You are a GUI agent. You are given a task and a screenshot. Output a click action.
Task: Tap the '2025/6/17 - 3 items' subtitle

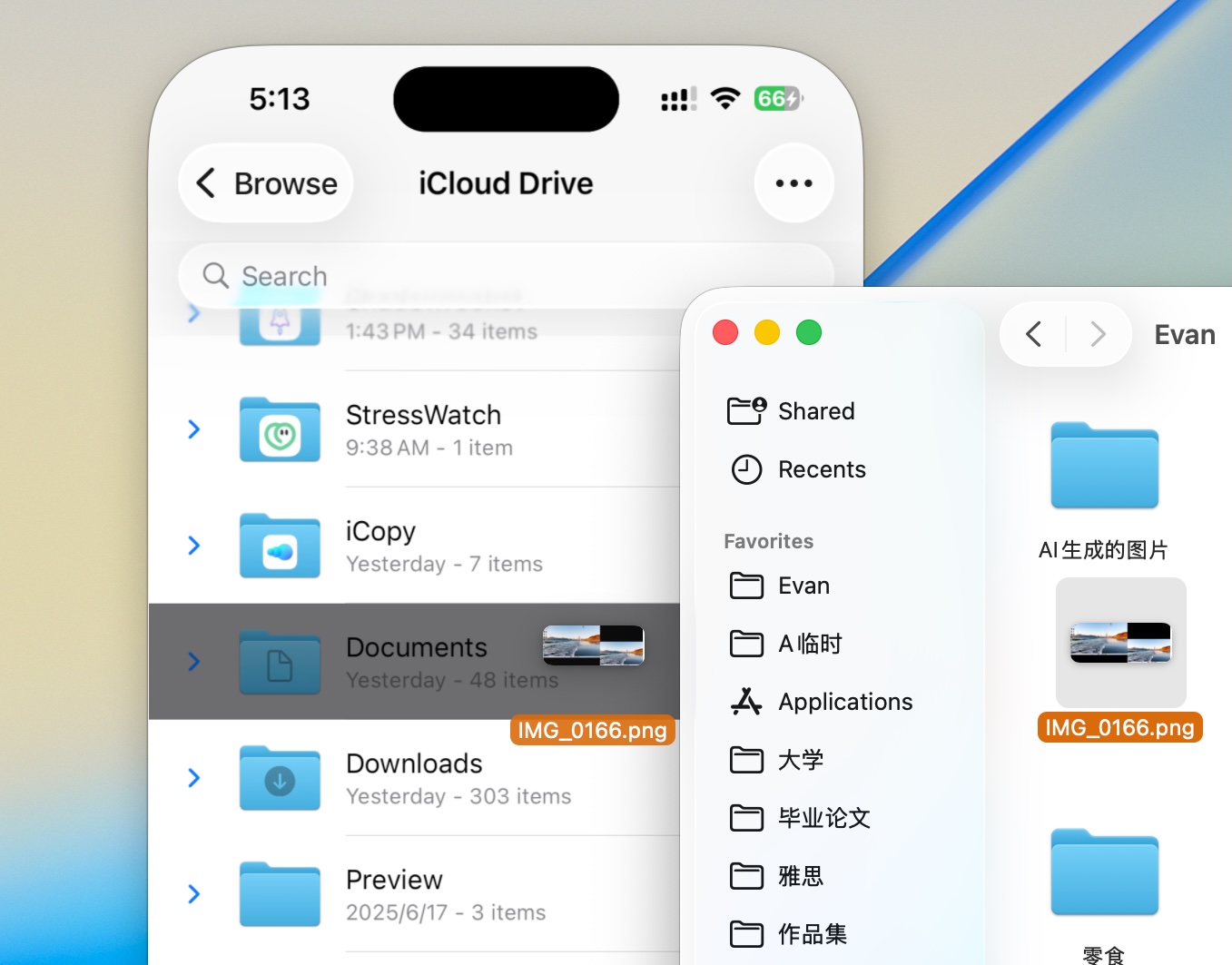coord(446,912)
